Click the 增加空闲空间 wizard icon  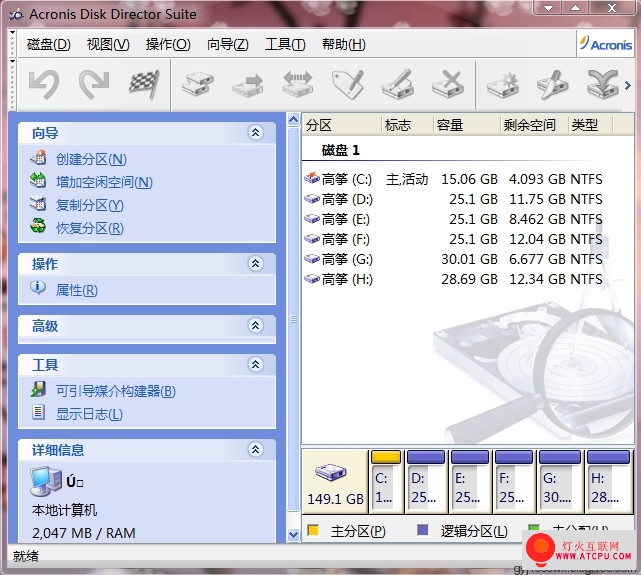[x=38, y=181]
